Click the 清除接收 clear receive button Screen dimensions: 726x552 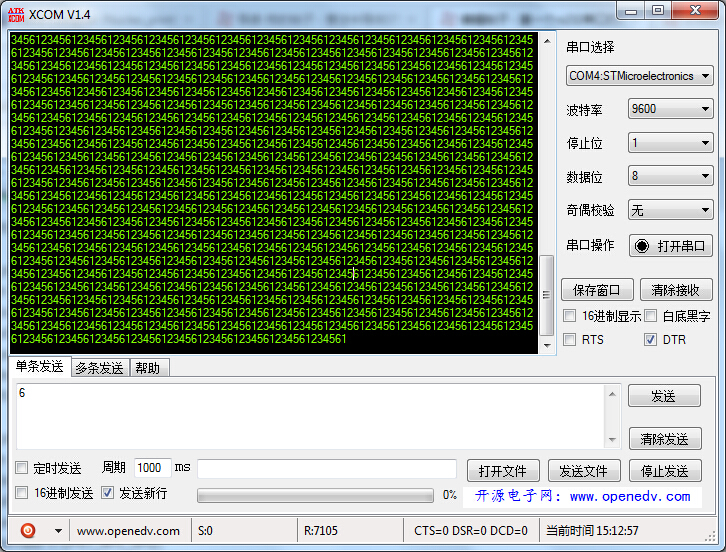(676, 290)
